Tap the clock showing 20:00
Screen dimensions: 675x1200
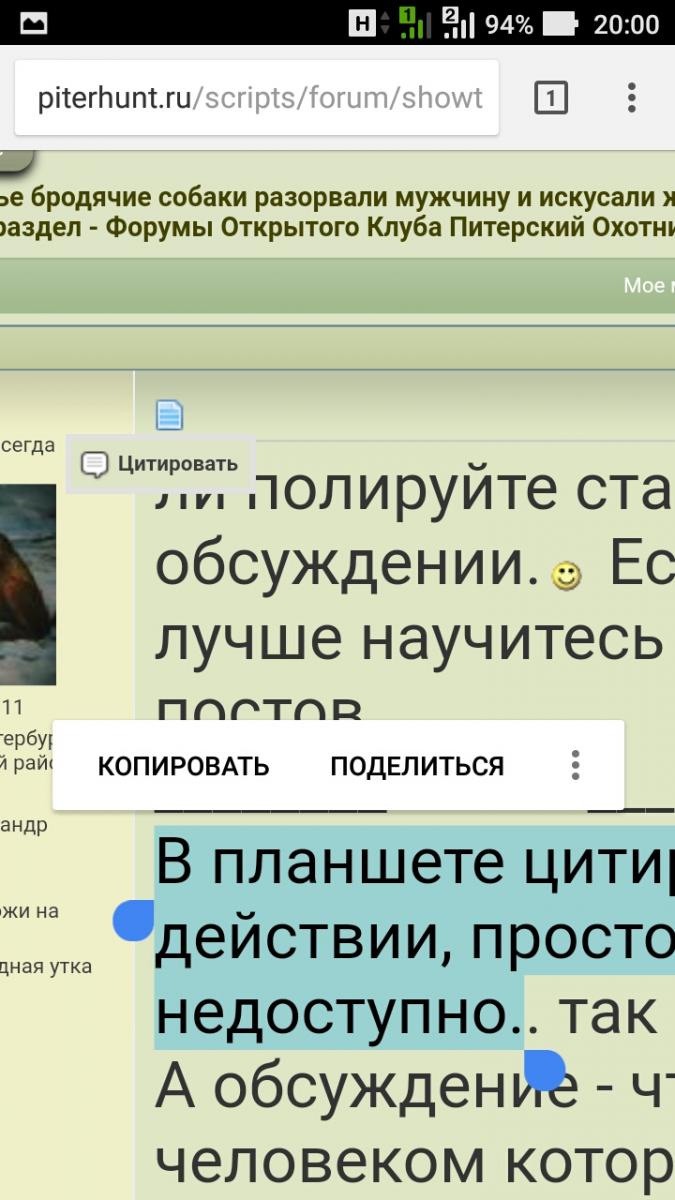(626, 24)
